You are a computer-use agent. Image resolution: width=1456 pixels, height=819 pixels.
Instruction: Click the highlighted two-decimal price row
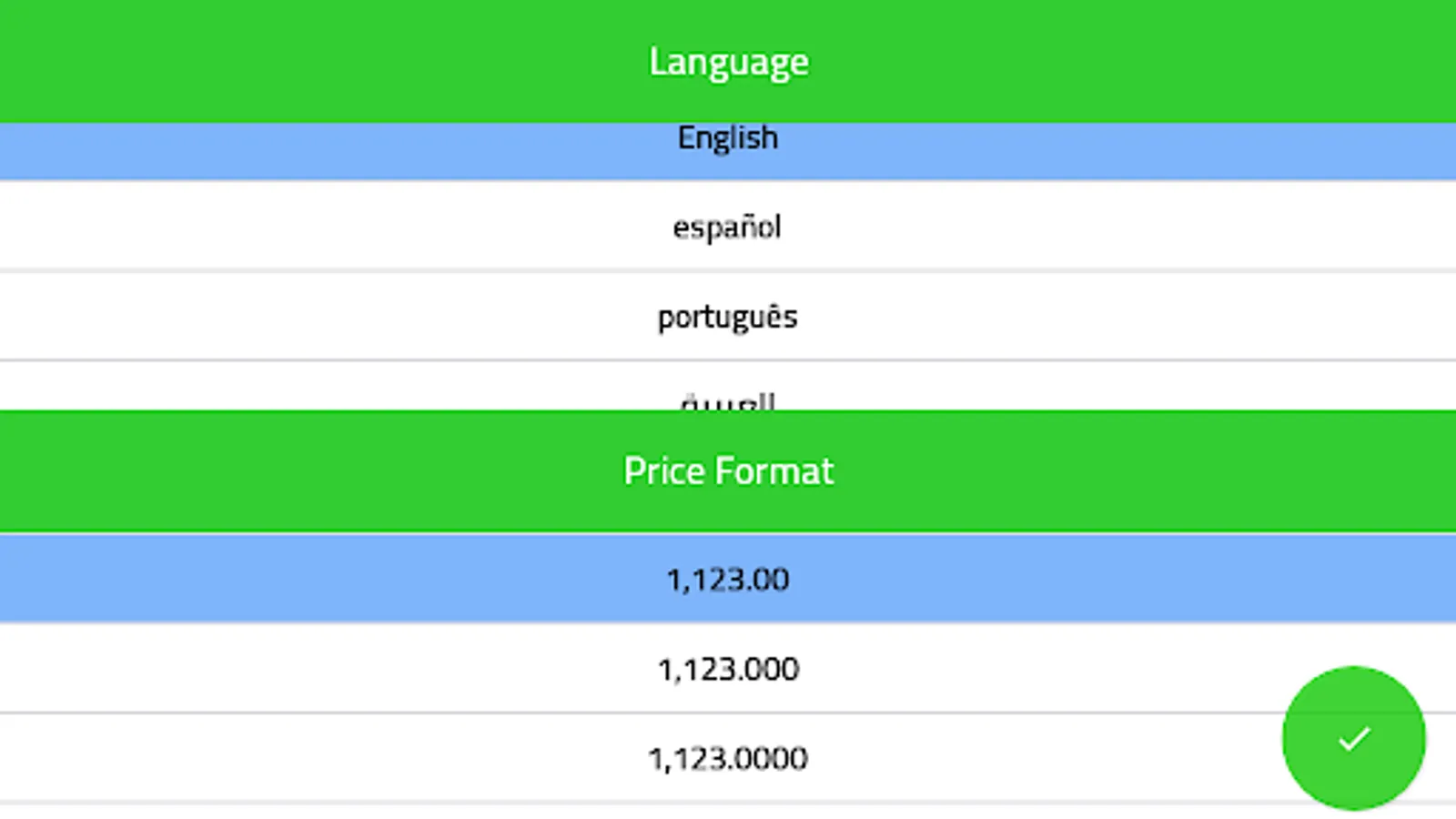(727, 579)
